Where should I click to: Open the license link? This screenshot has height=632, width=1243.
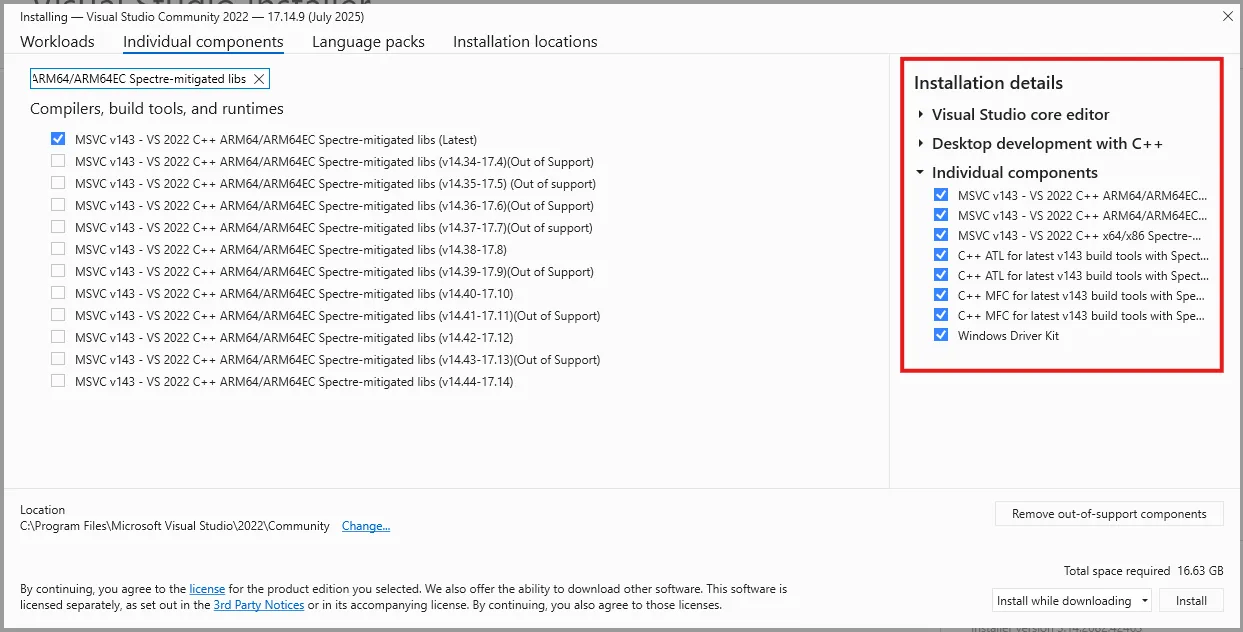pyautogui.click(x=207, y=590)
